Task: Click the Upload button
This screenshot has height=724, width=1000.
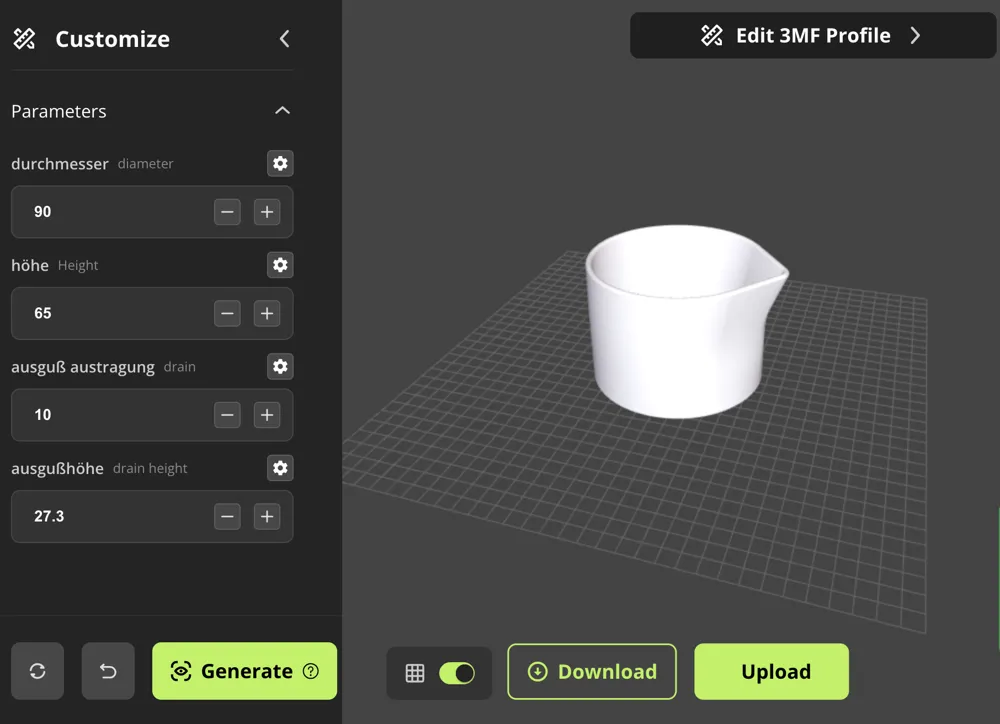Action: click(771, 671)
